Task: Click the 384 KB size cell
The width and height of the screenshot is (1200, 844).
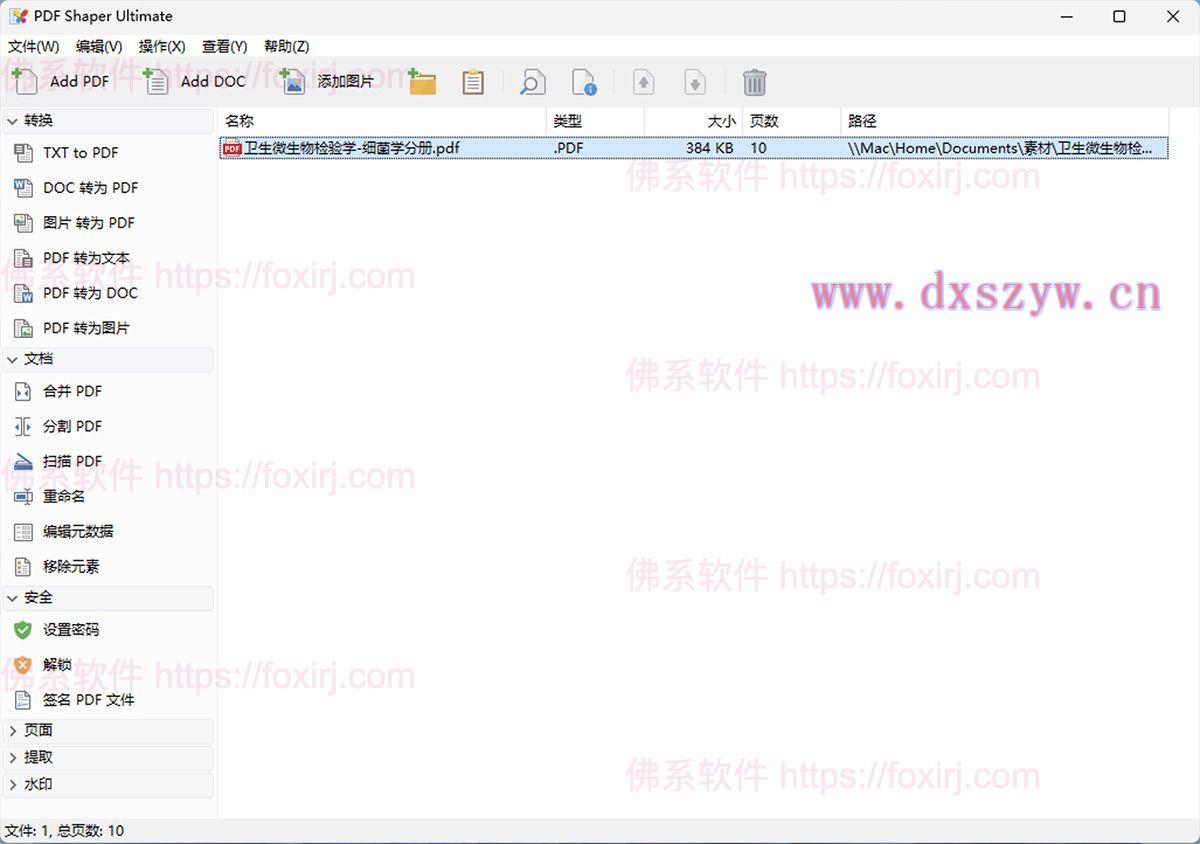Action: (709, 148)
